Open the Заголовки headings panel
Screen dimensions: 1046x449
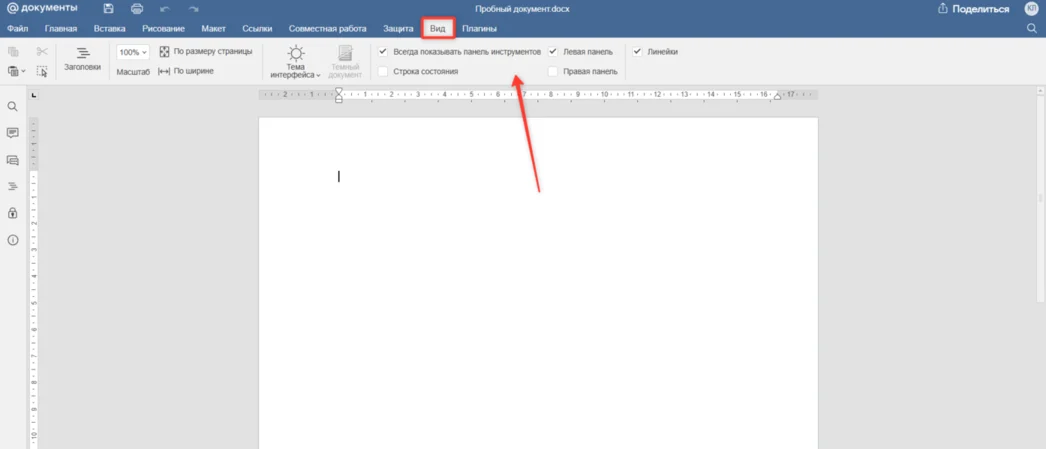click(83, 59)
